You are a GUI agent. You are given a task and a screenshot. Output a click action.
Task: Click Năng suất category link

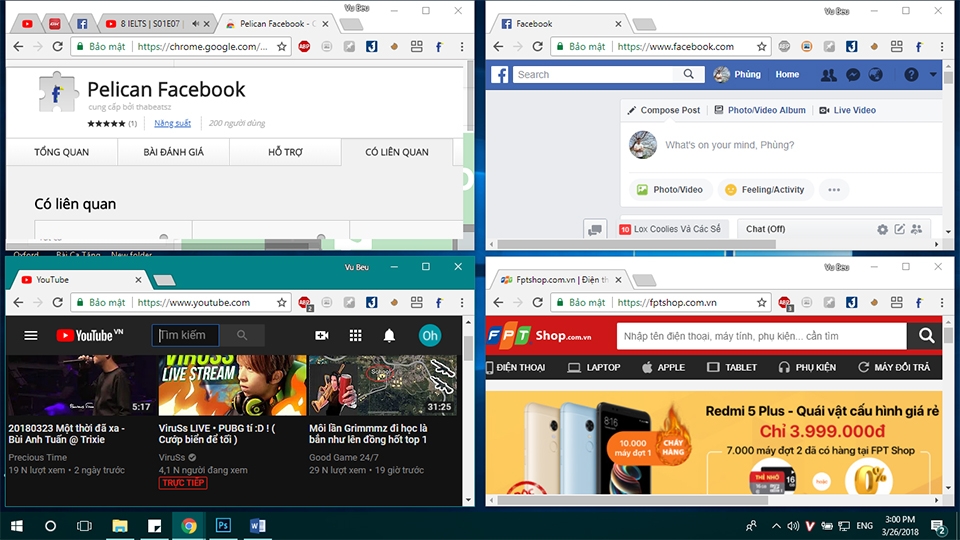[172, 123]
